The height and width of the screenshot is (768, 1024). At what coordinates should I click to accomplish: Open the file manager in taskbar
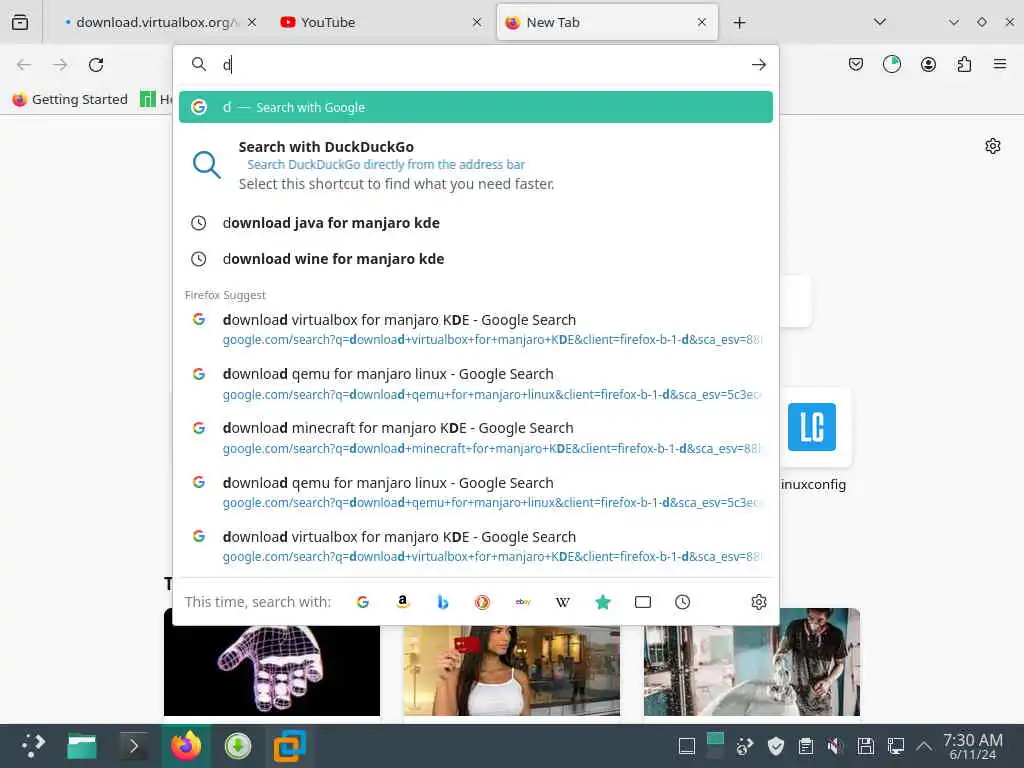[x=82, y=745]
